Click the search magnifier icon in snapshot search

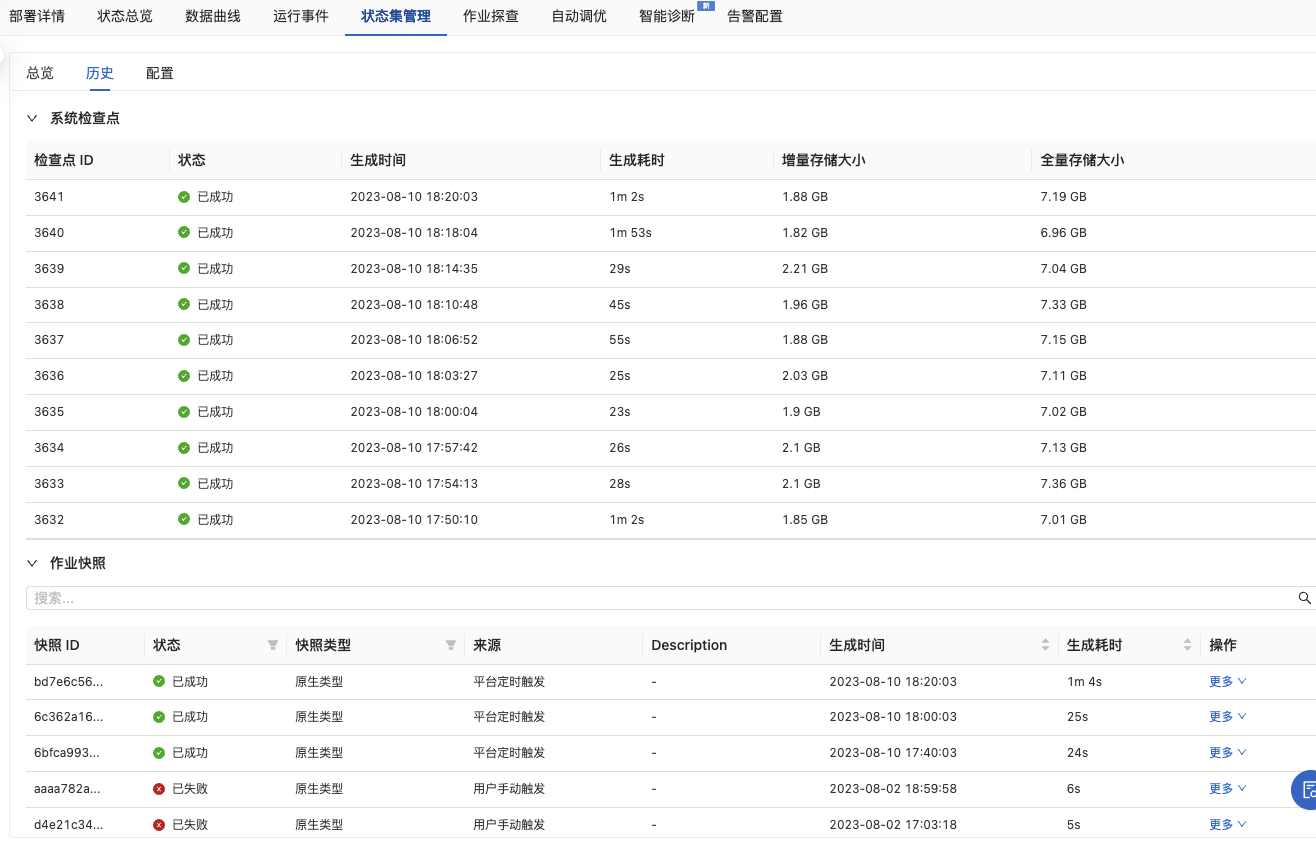pos(1304,598)
